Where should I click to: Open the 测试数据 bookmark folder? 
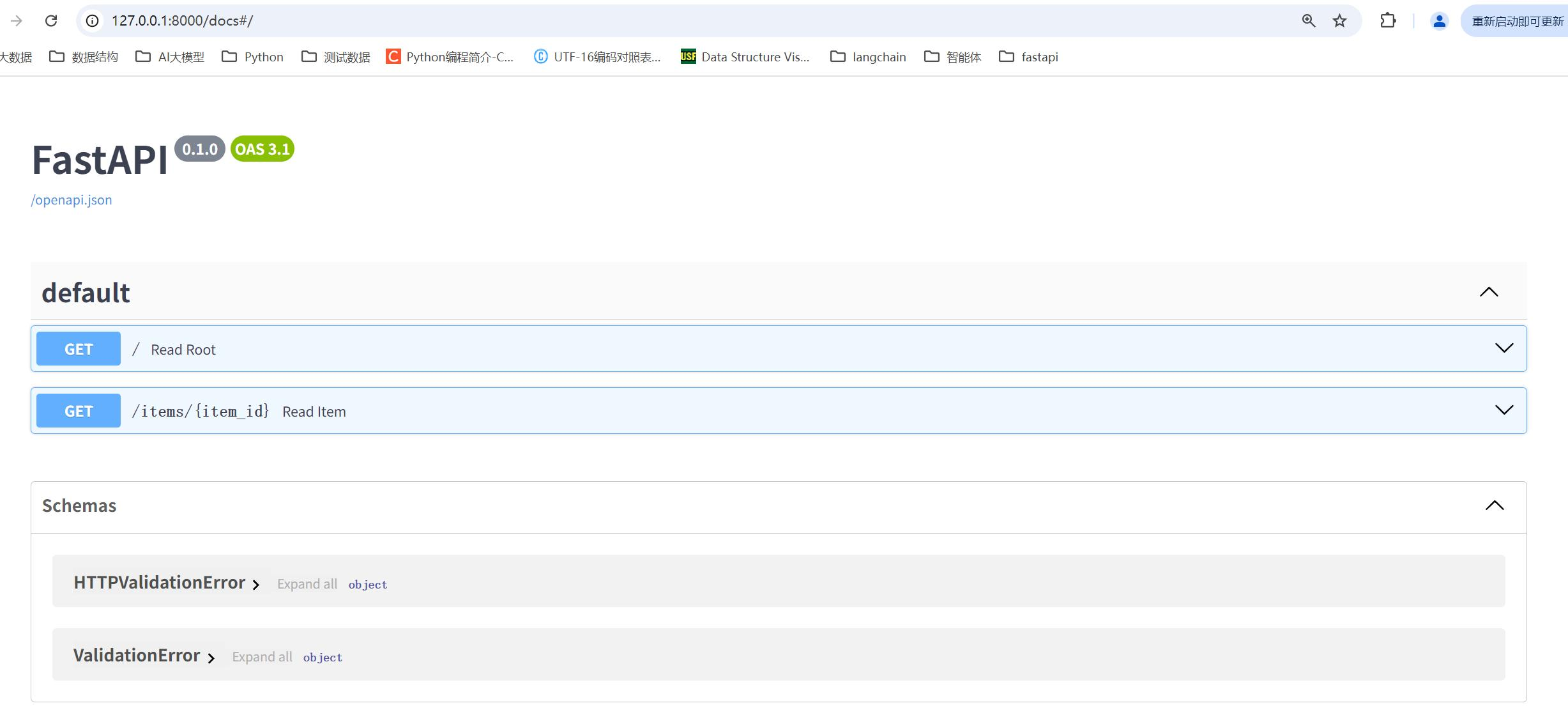coord(336,57)
